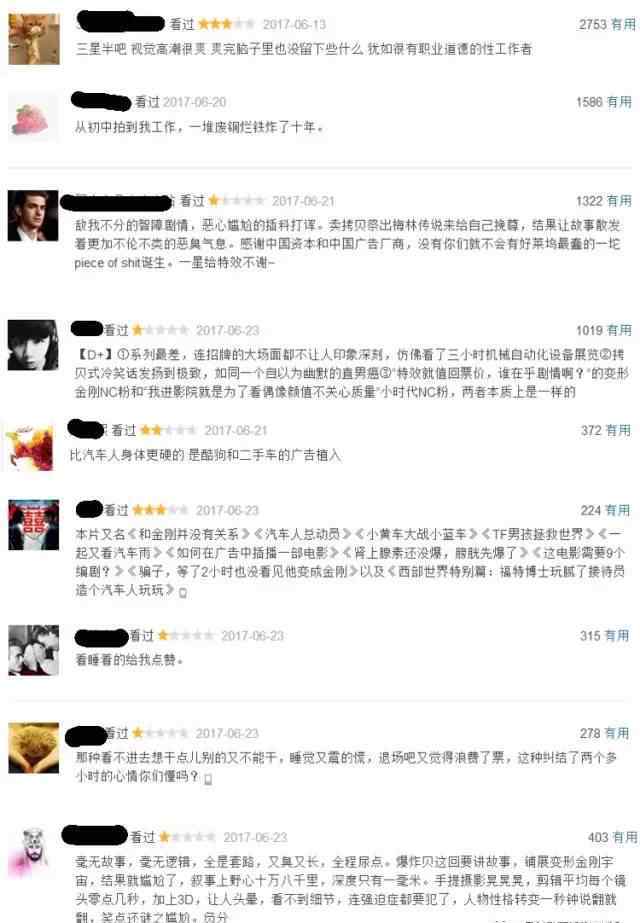Viewport: 640px width, 923px height.
Task: Mark the 2753-vote review as 有用
Action: coord(624,24)
